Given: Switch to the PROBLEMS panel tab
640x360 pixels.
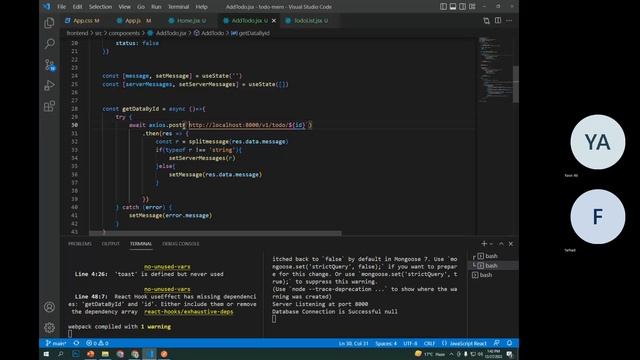Looking at the screenshot, I should click(x=80, y=244).
